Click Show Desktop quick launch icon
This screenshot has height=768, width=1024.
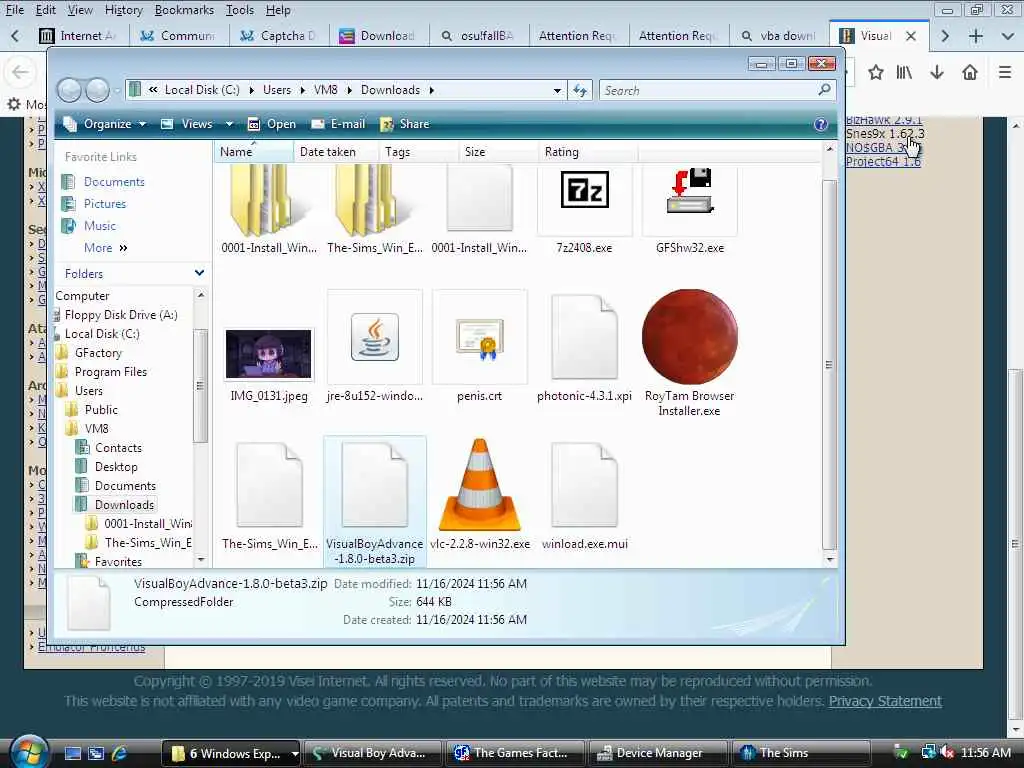coord(72,753)
